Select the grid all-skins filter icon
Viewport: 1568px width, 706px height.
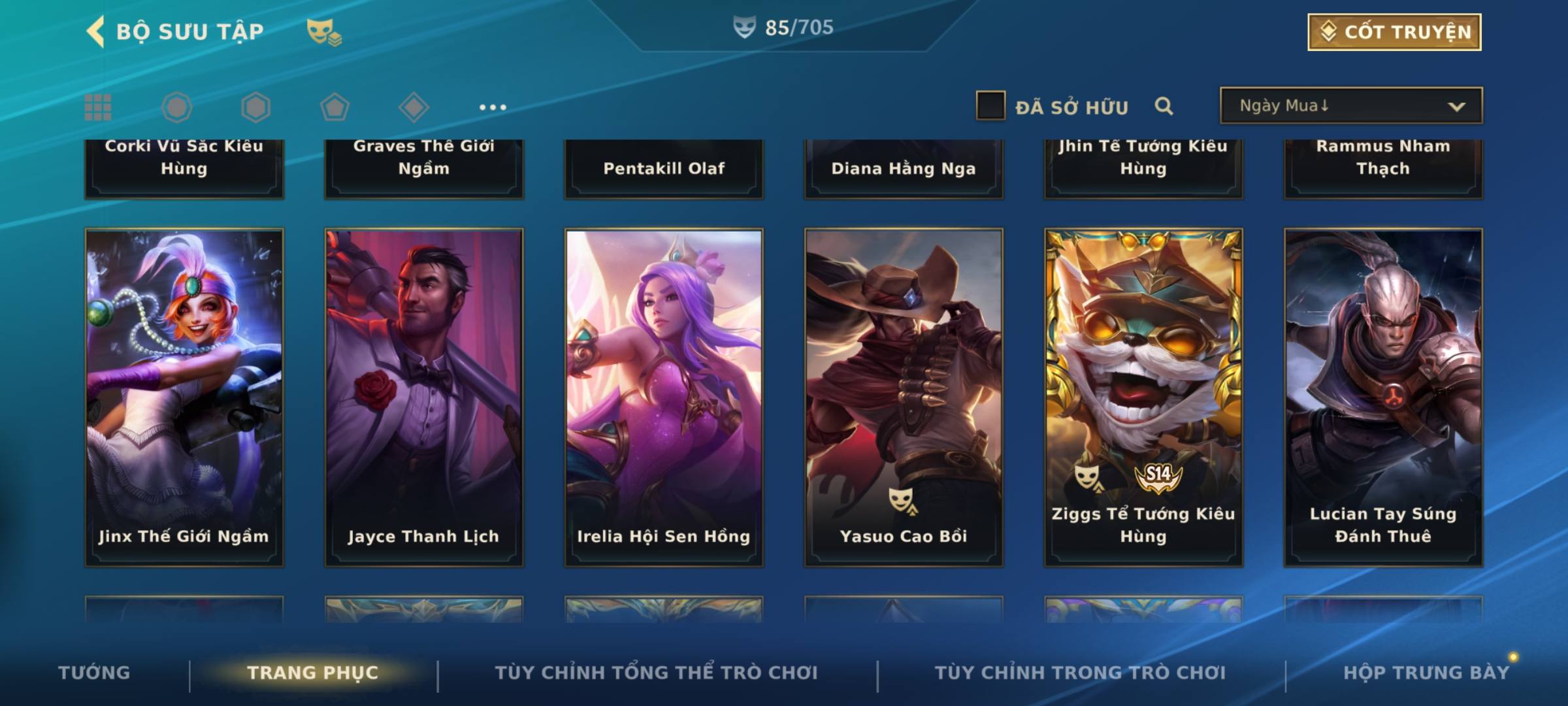tap(98, 107)
